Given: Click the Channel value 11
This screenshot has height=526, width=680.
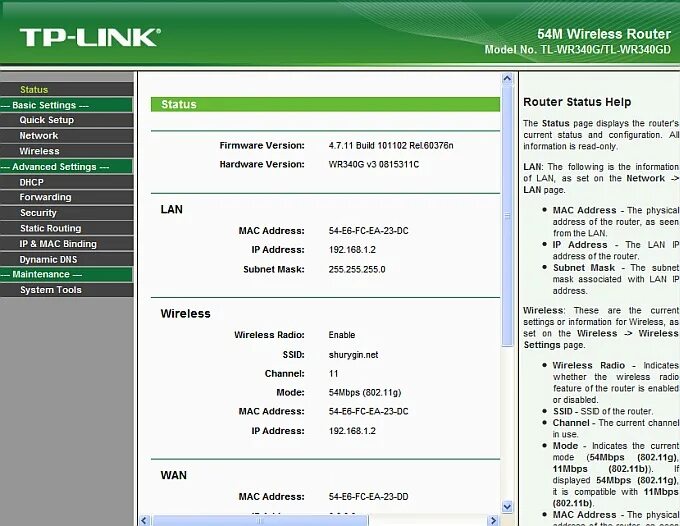Looking at the screenshot, I should click(x=333, y=374).
